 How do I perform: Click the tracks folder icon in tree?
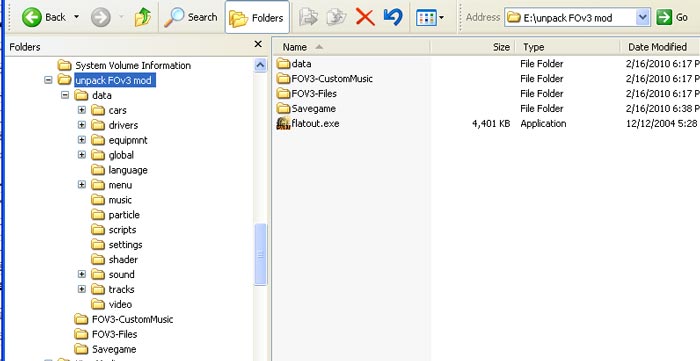[x=98, y=289]
